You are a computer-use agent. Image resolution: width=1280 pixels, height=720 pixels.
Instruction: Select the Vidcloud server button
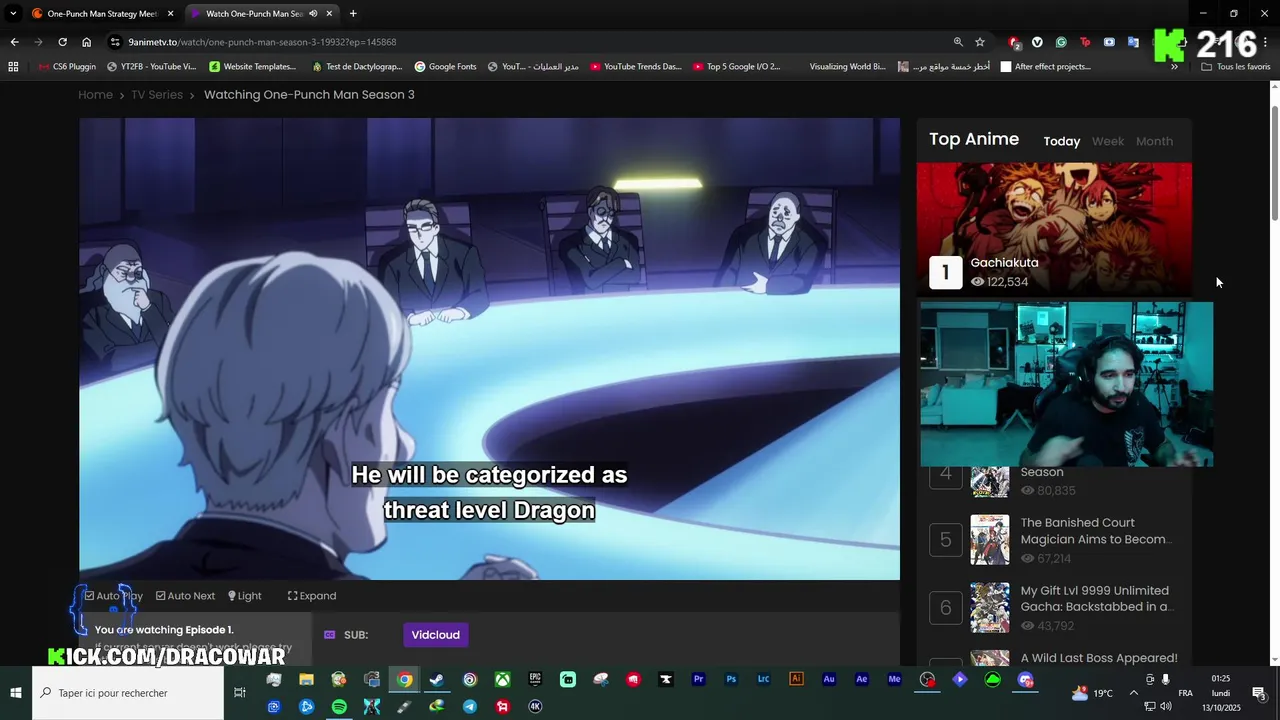pos(435,635)
